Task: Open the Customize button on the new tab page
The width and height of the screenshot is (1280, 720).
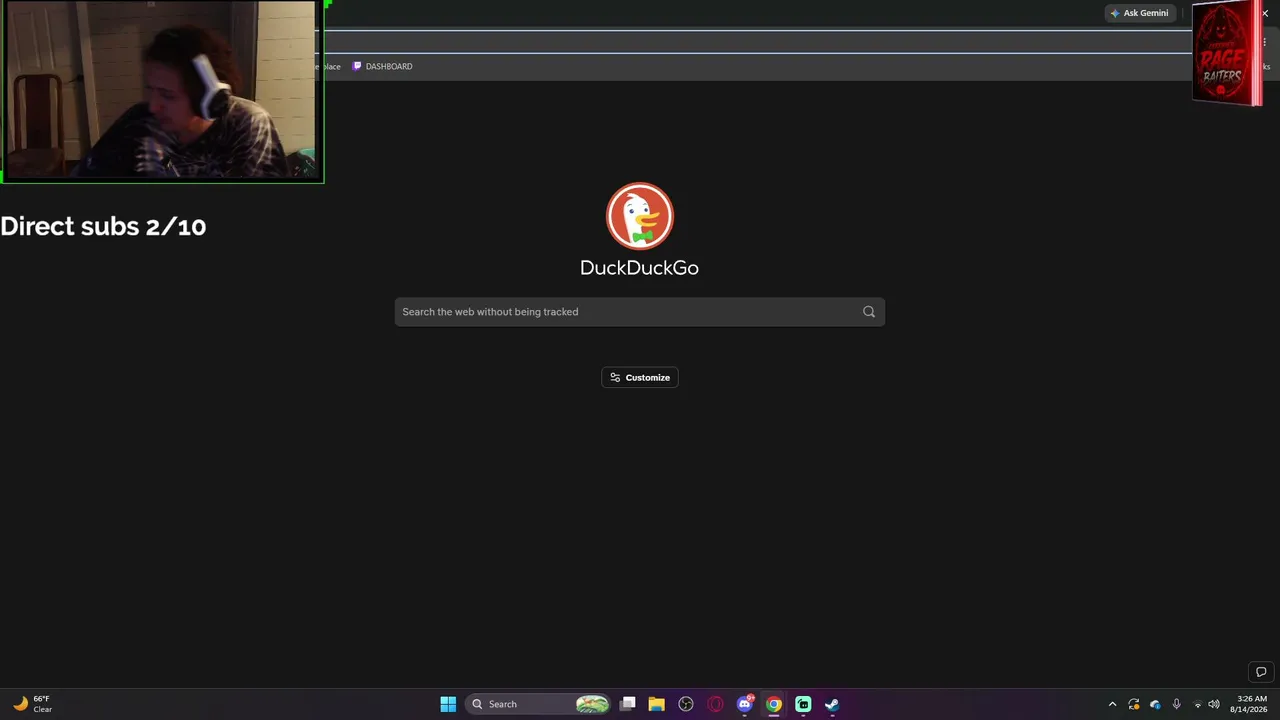Action: pos(640,377)
